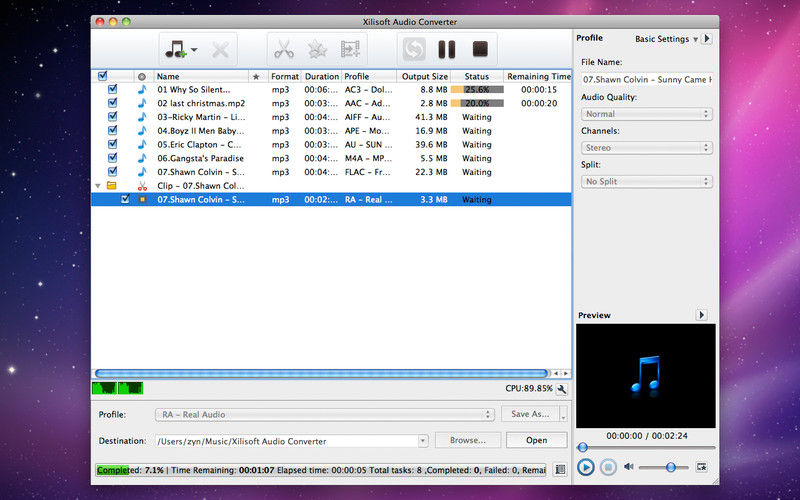The width and height of the screenshot is (800, 500).
Task: Click the snapshot icon beside volume
Action: pos(702,466)
